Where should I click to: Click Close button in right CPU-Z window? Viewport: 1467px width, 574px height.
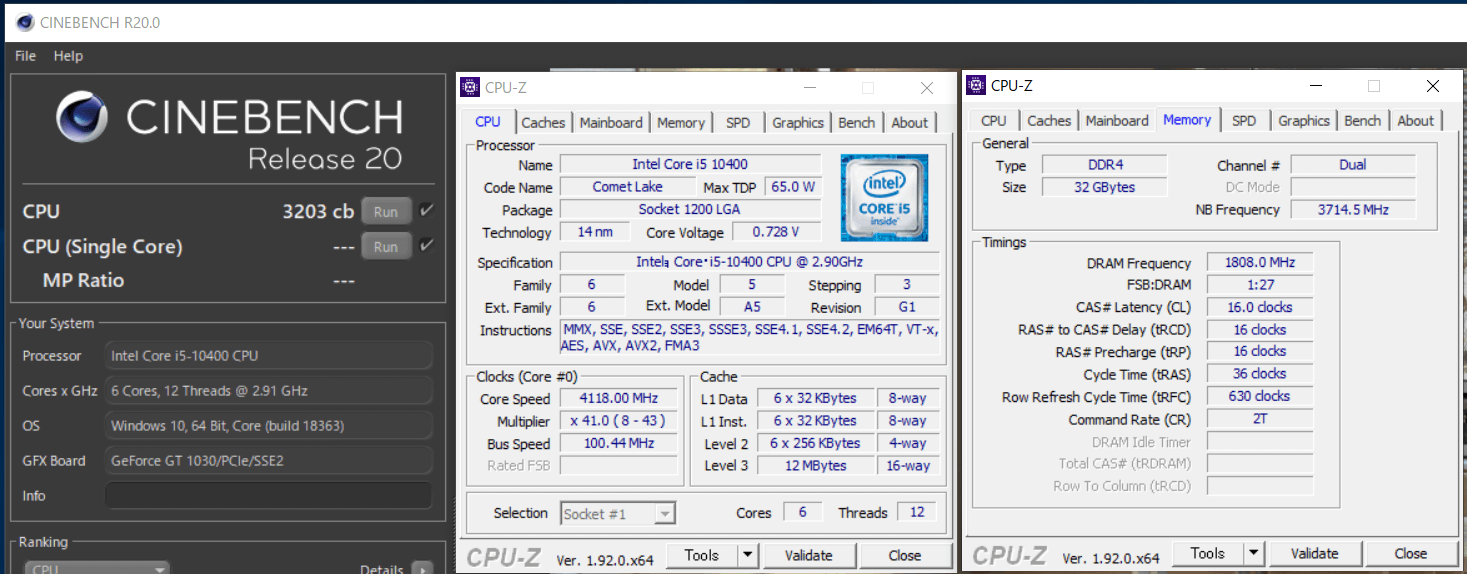[1411, 553]
